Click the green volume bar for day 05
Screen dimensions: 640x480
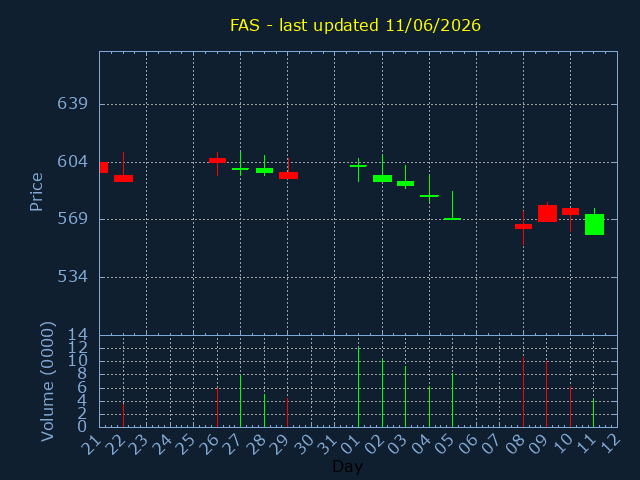click(452, 400)
